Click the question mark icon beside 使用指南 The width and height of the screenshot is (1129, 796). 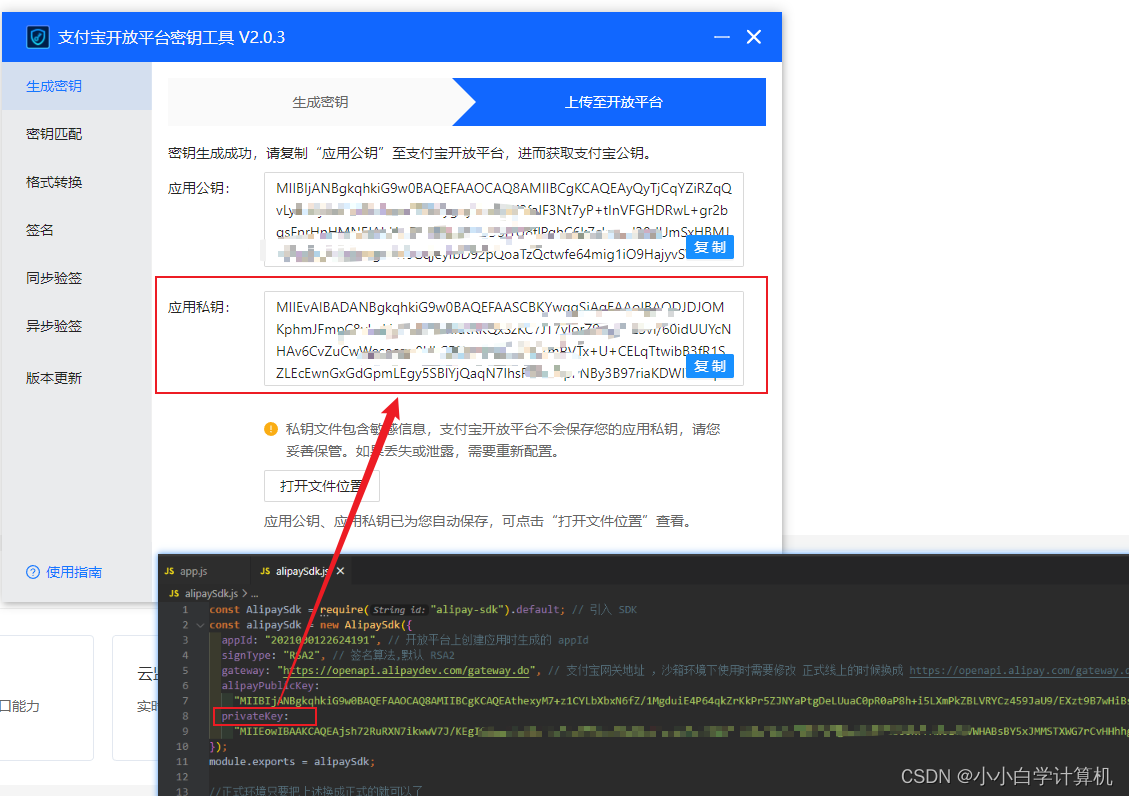point(32,572)
